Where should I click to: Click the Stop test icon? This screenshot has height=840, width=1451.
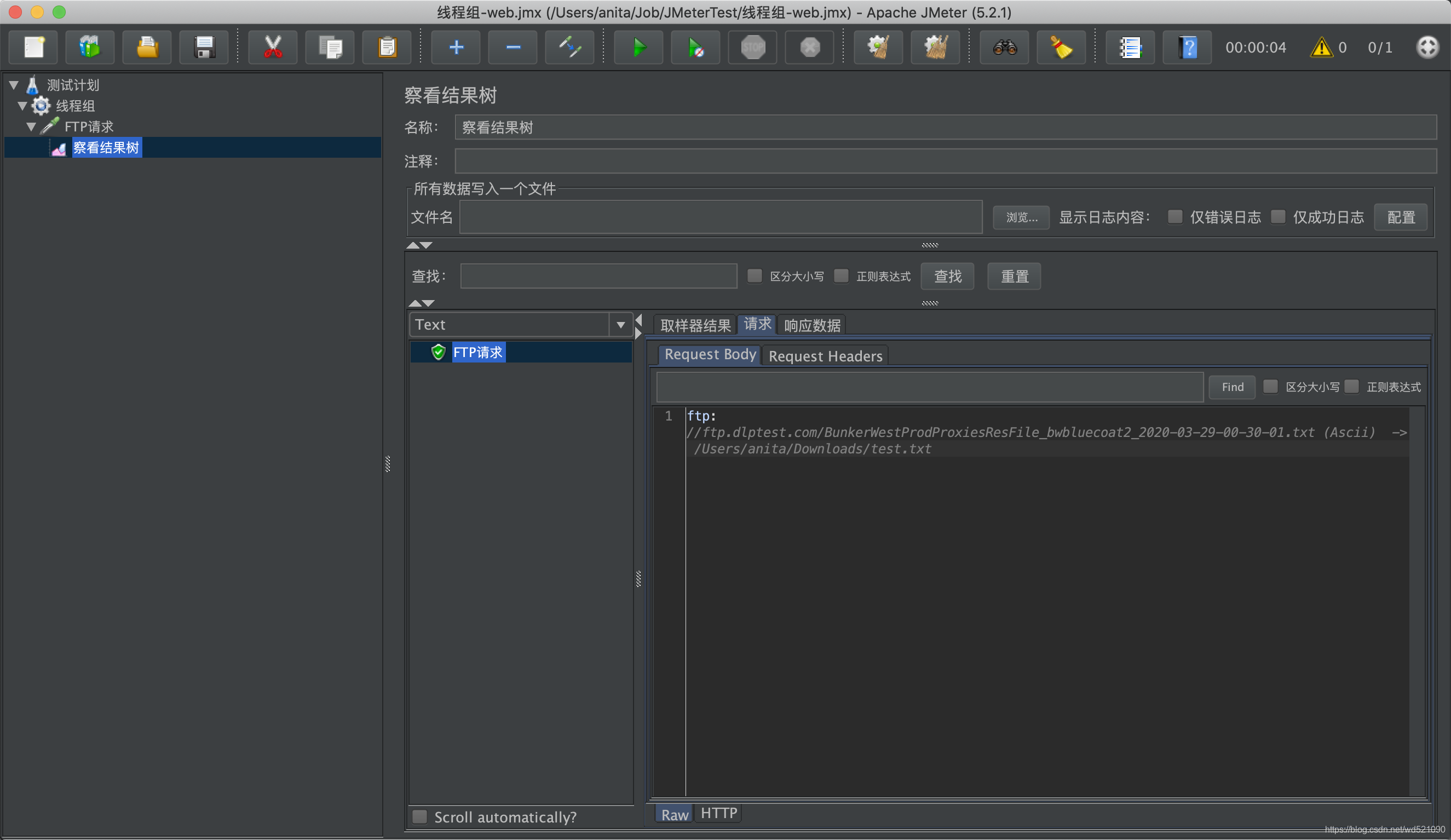point(754,47)
